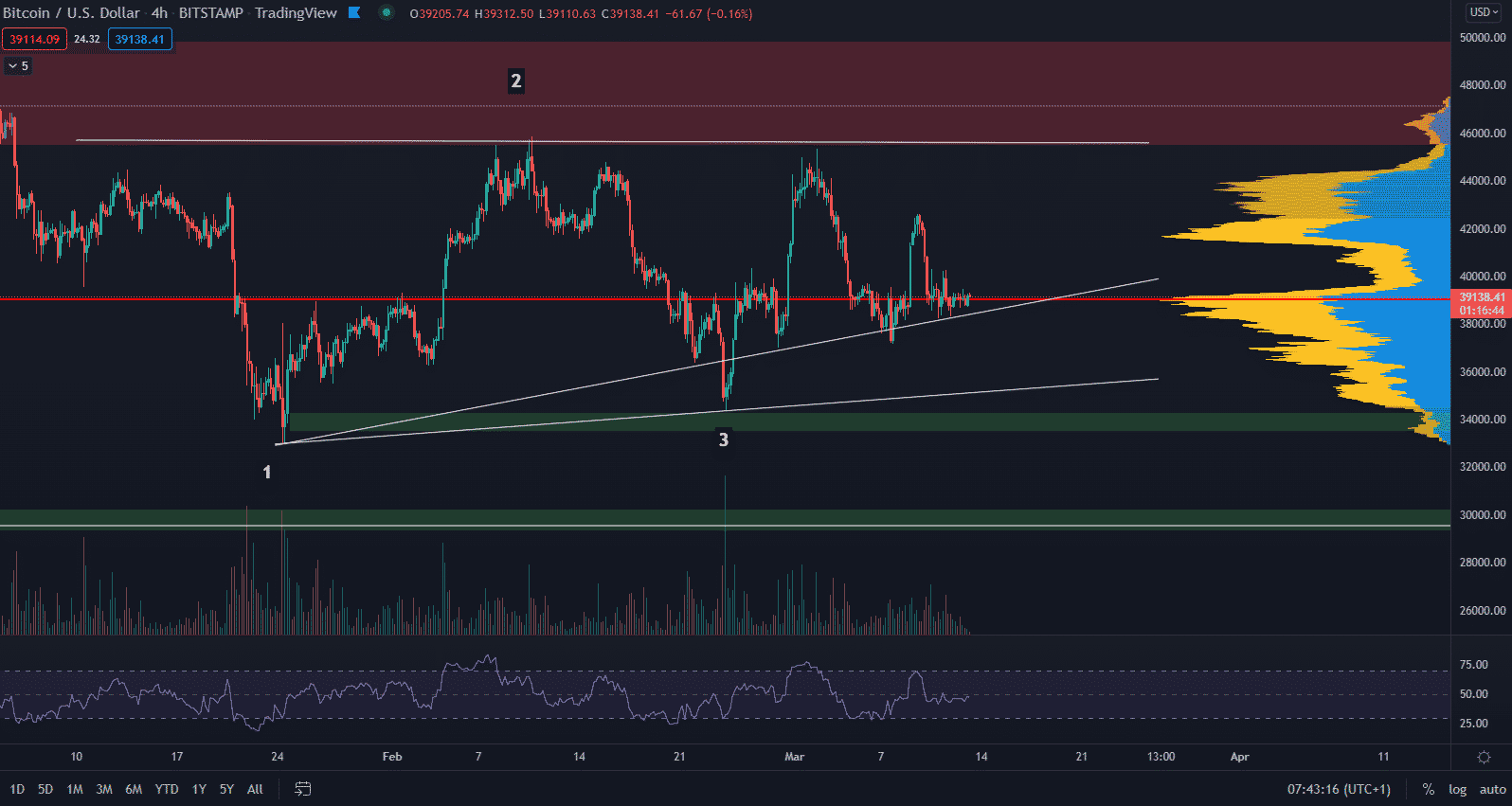Open the timezone menu showing UTC+1
1512x806 pixels.
(1339, 789)
